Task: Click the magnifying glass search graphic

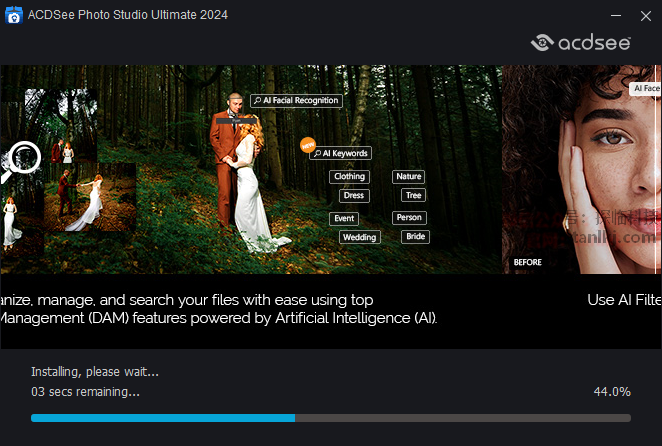Action: tap(21, 160)
